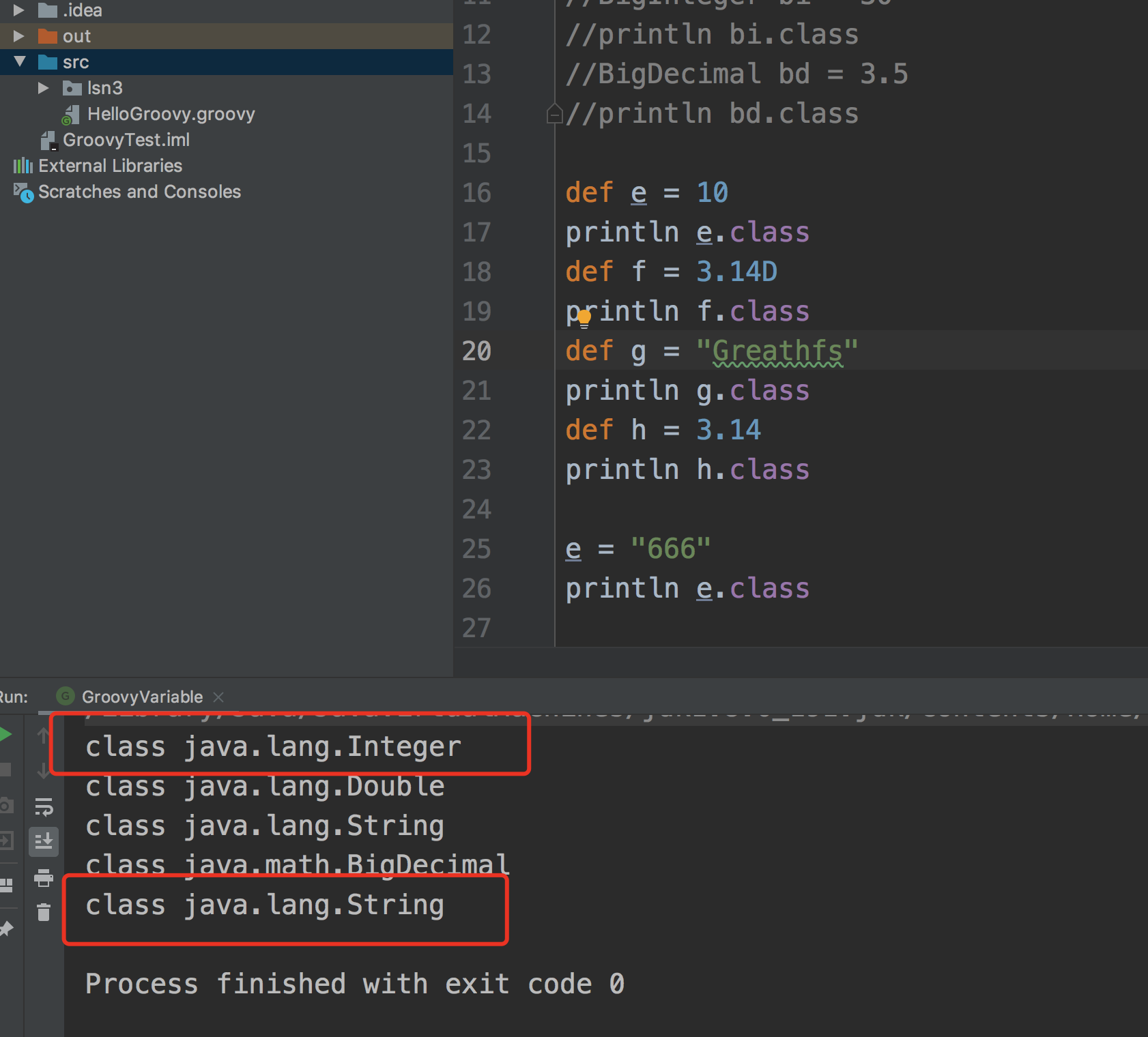The image size is (1148, 1037).
Task: Click console line 'class java.math.BigDecimal'
Action: click(x=298, y=865)
